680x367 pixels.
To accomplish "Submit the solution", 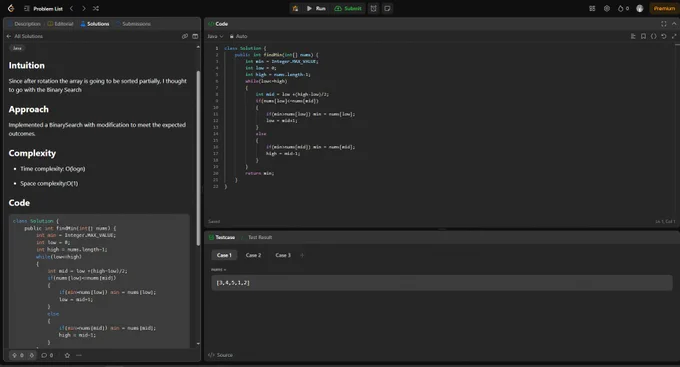I will point(348,8).
